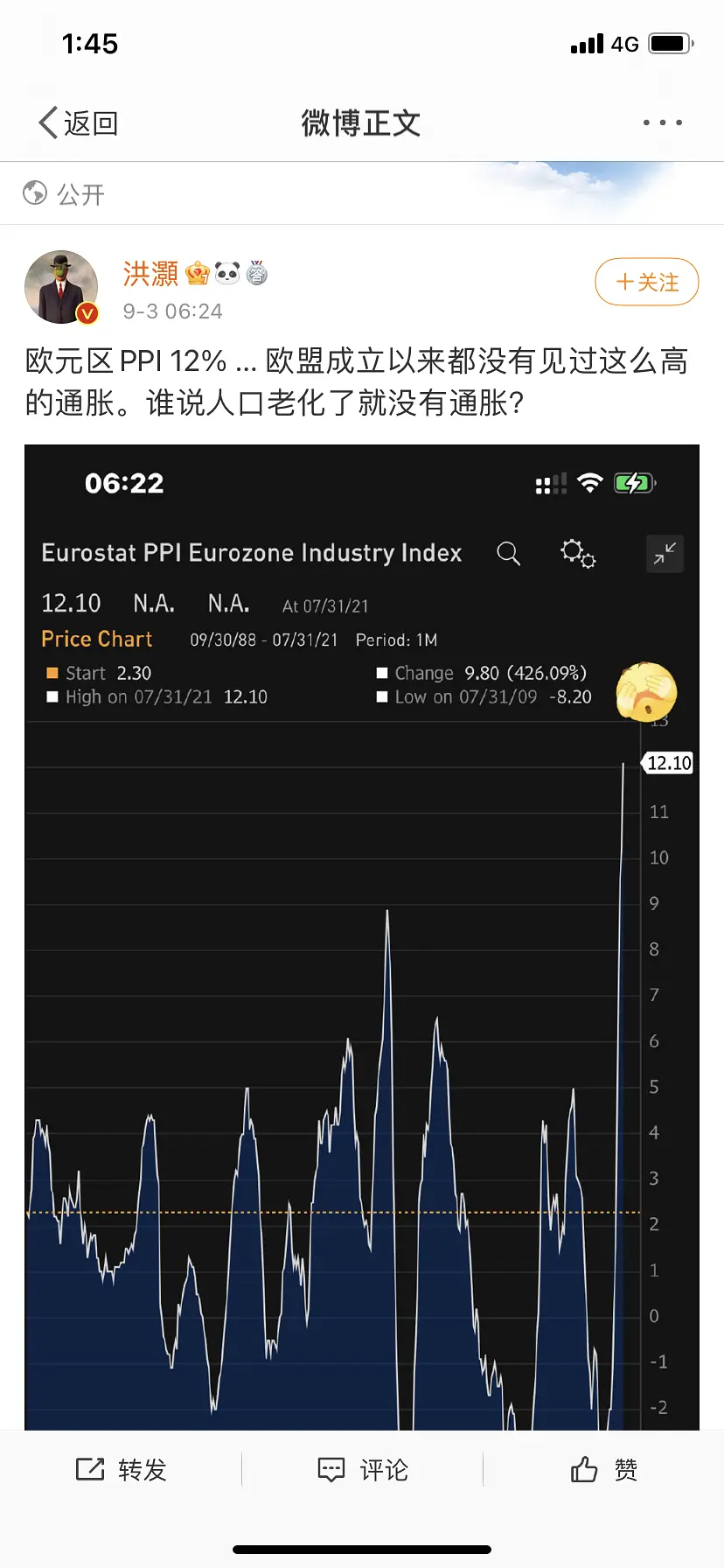Tap the Period: 1M selector

coord(396,640)
